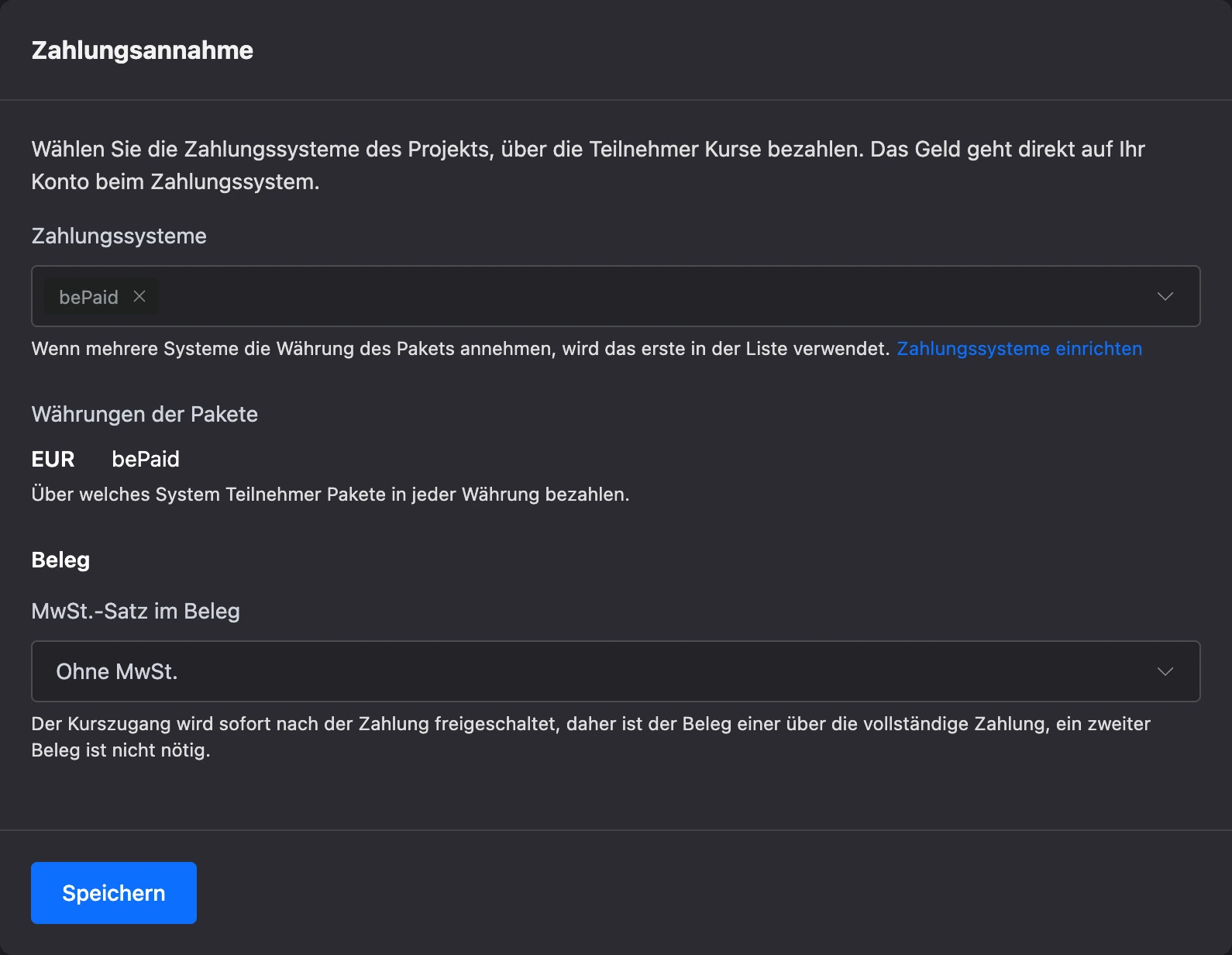Click the Währungen der Pakete label
This screenshot has height=955, width=1232.
pyautogui.click(x=145, y=415)
